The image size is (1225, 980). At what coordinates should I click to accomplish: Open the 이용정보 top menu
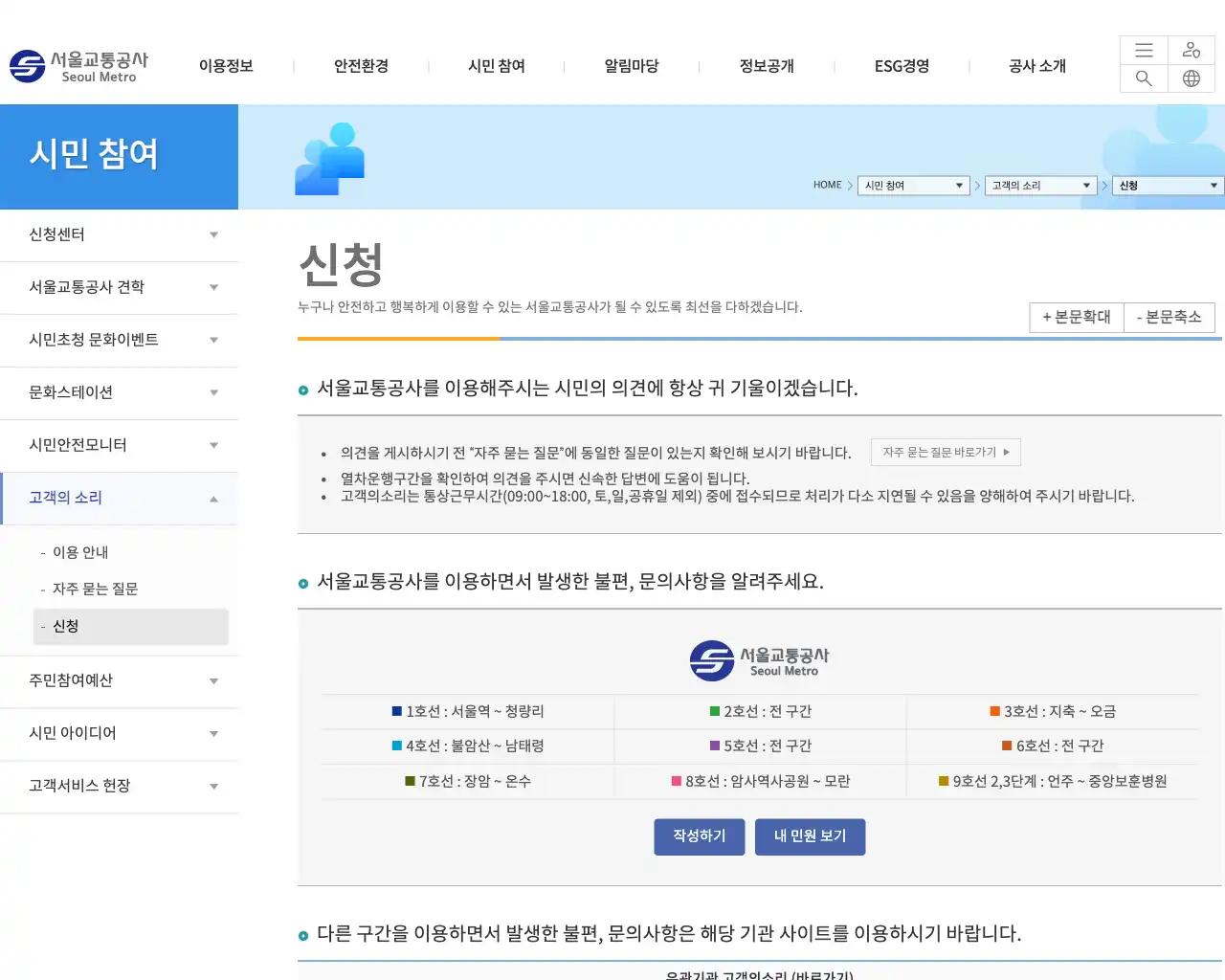coord(226,66)
